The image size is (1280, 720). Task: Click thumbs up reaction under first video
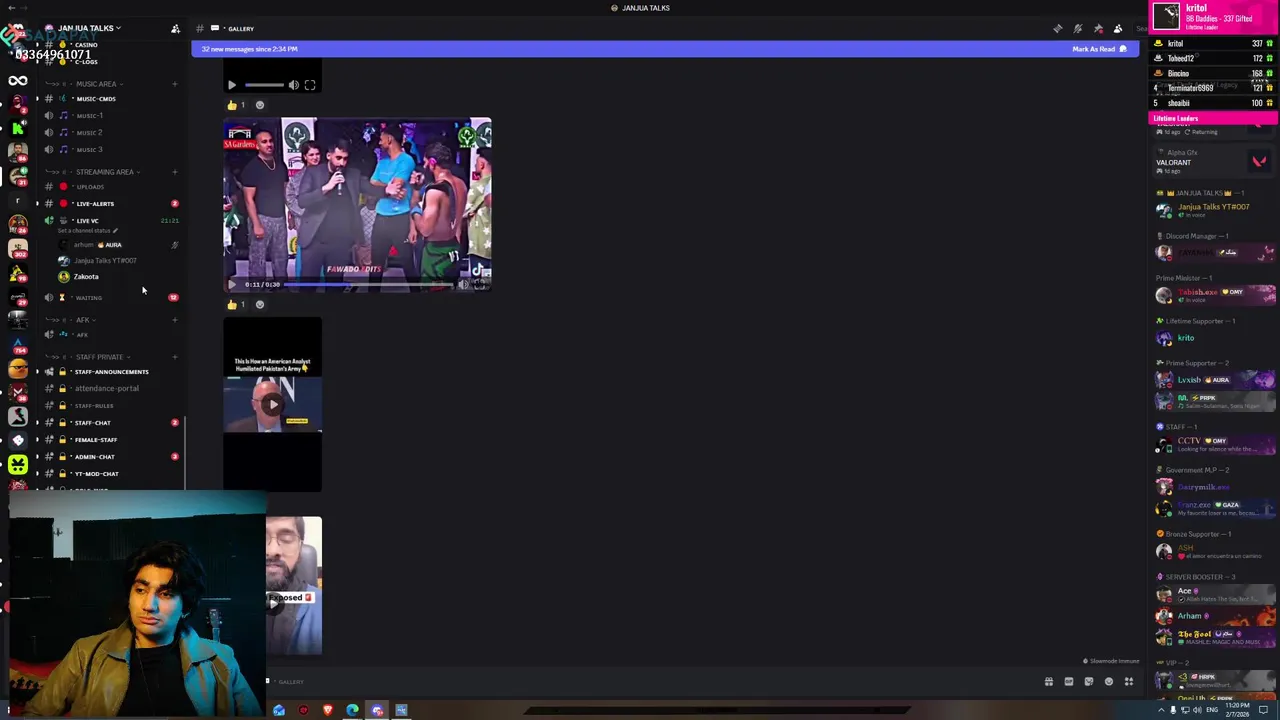click(236, 105)
